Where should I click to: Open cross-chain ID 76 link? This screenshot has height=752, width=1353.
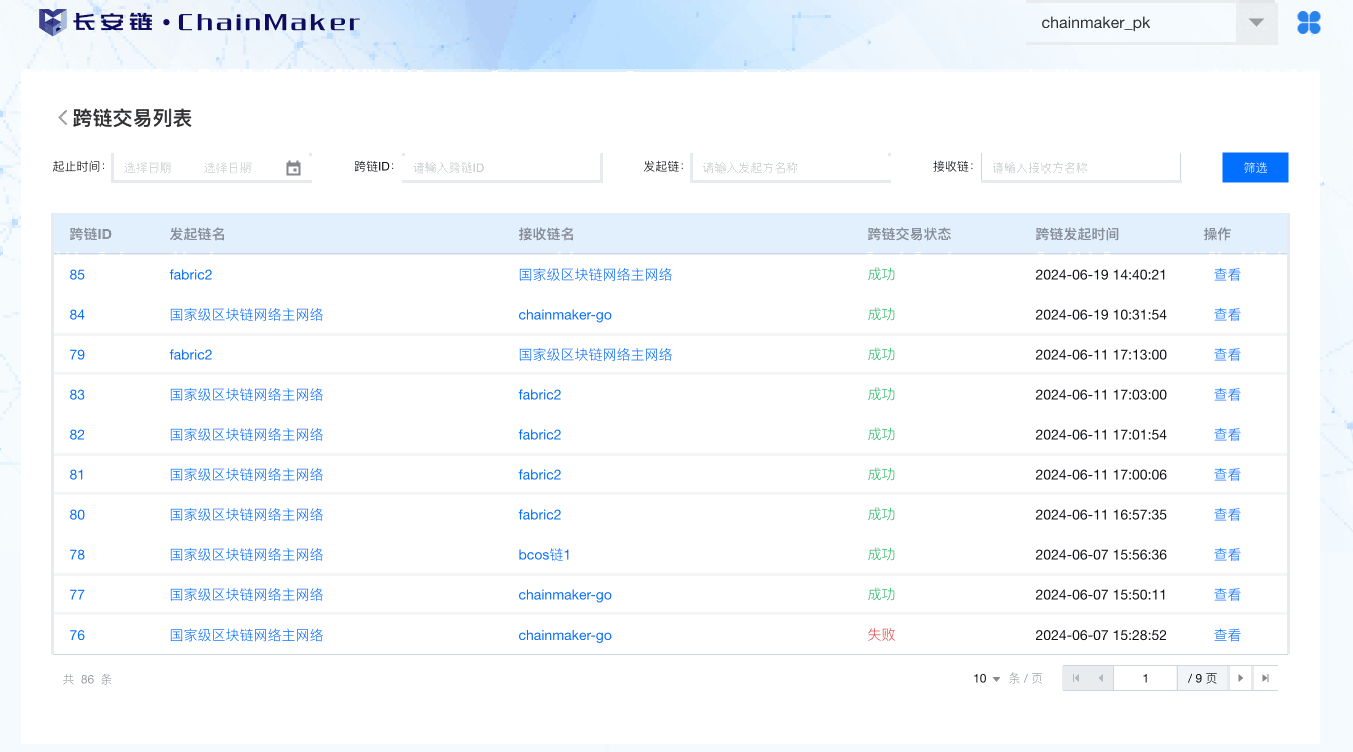77,635
